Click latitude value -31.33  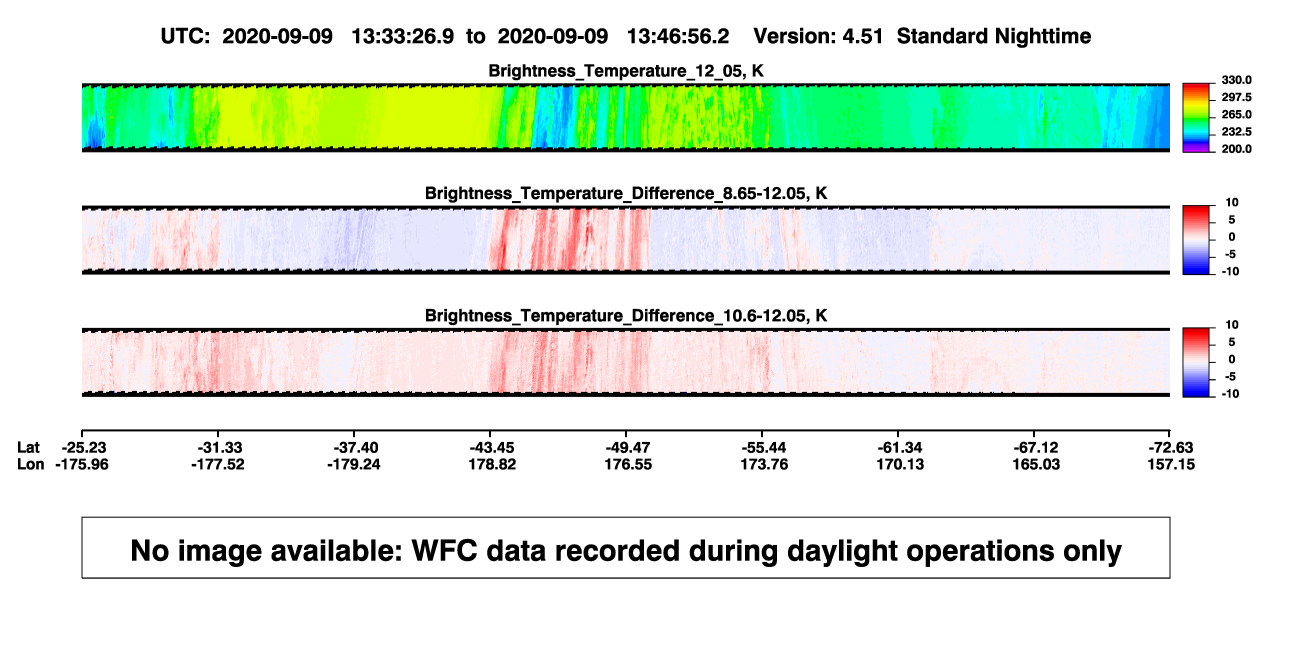(218, 447)
